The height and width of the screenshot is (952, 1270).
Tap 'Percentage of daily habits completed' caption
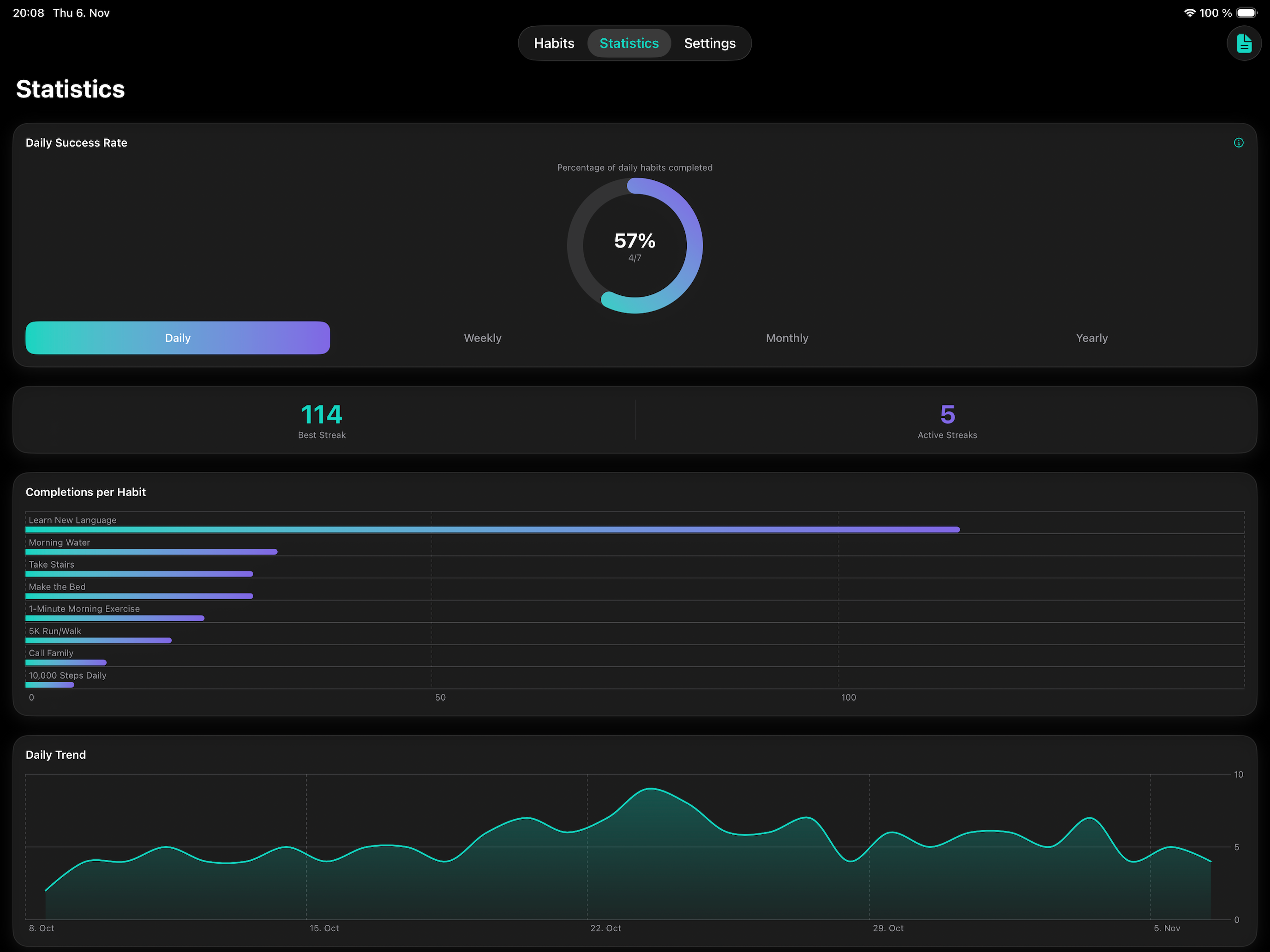(635, 167)
